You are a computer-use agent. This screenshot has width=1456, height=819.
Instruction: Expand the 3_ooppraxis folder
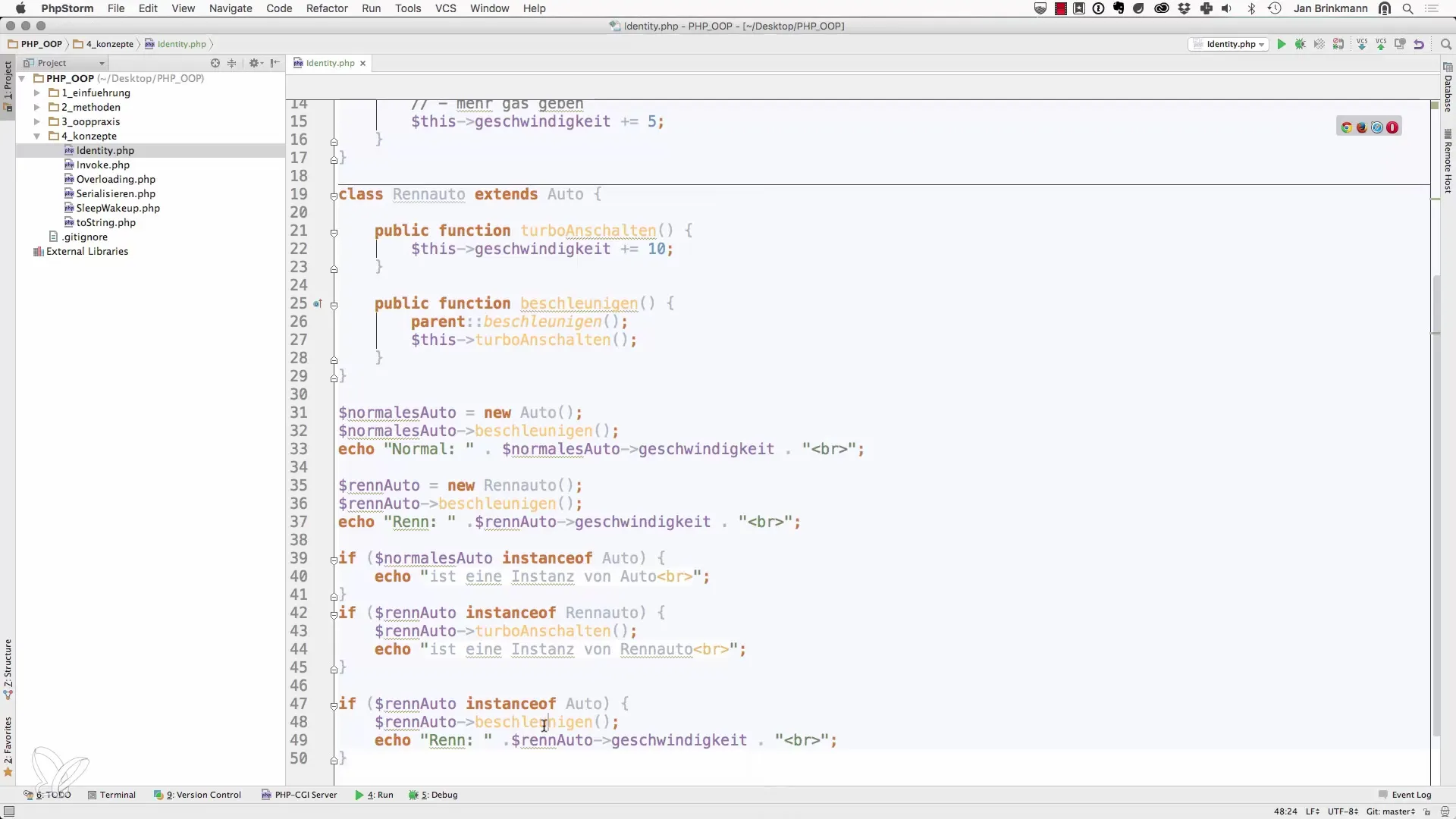pos(36,121)
